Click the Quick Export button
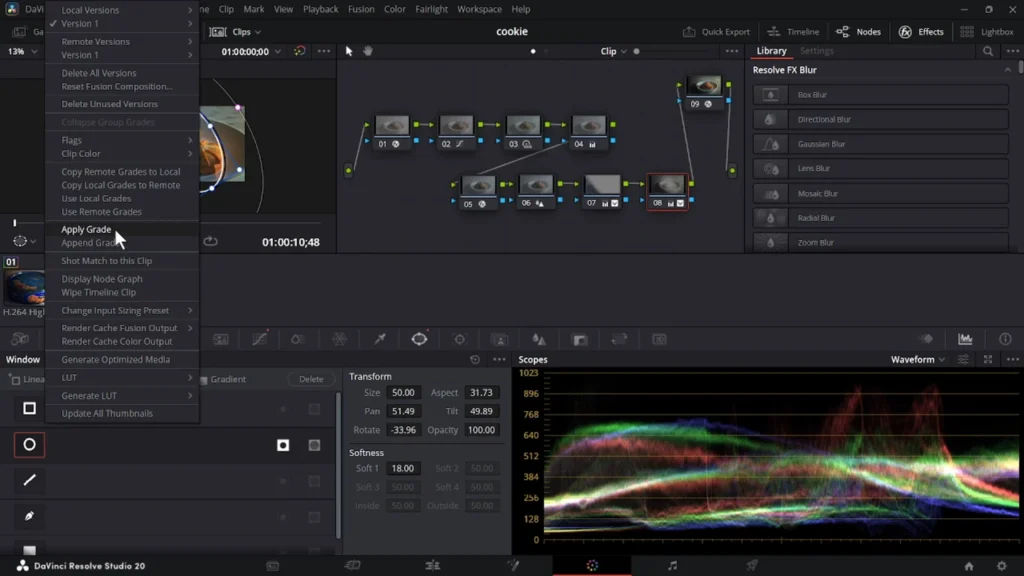The image size is (1024, 576). [716, 32]
